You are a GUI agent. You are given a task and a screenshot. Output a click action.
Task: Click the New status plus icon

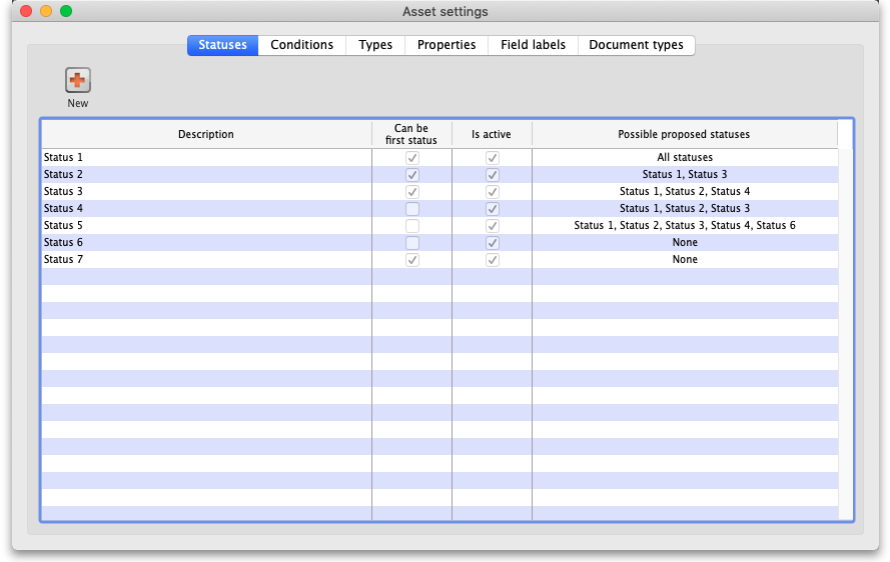click(78, 81)
